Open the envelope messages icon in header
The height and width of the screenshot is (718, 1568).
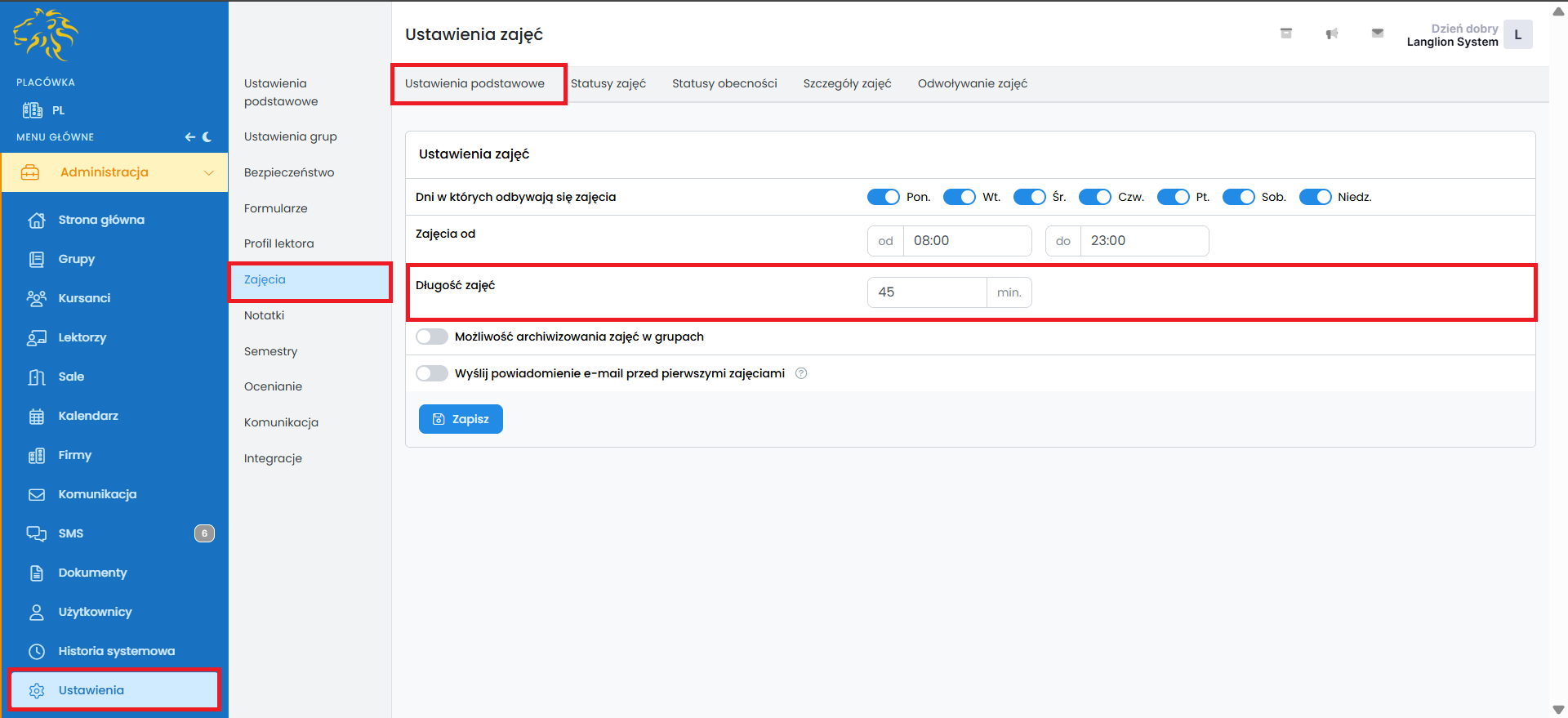pyautogui.click(x=1377, y=33)
